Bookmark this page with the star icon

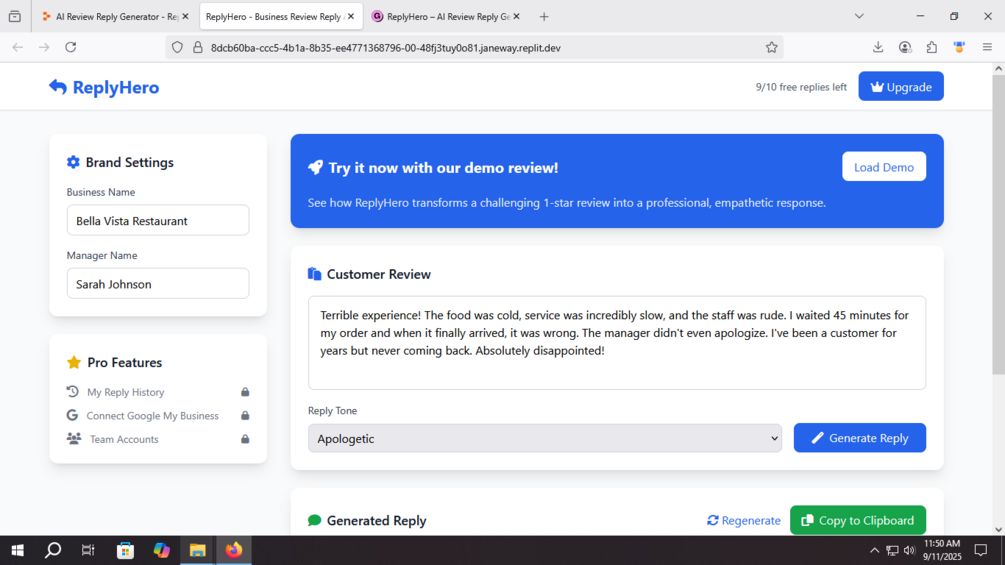click(772, 47)
